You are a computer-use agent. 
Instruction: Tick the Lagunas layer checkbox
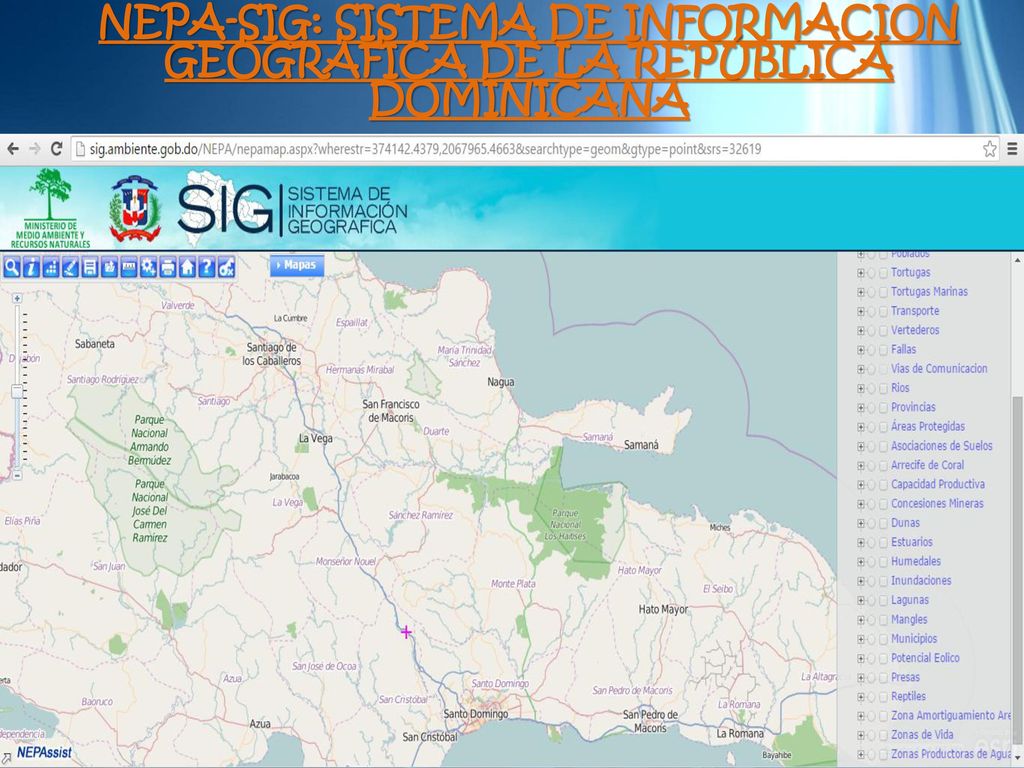(883, 600)
